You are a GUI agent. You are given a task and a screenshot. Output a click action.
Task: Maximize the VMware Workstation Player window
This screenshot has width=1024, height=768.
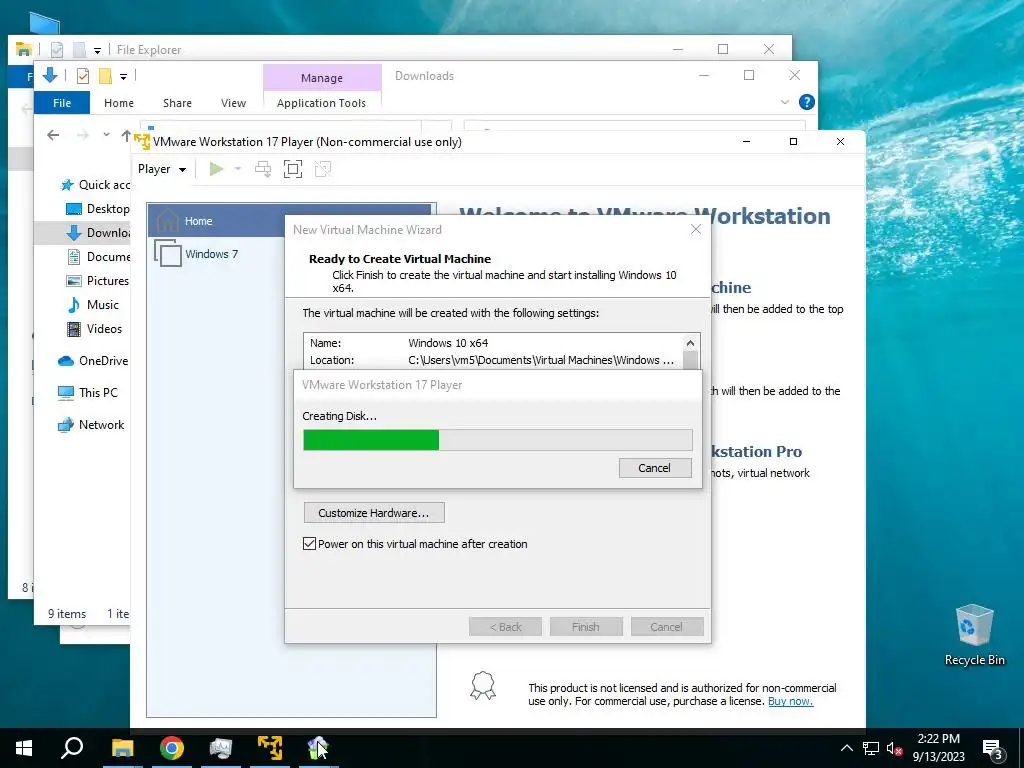pos(793,142)
